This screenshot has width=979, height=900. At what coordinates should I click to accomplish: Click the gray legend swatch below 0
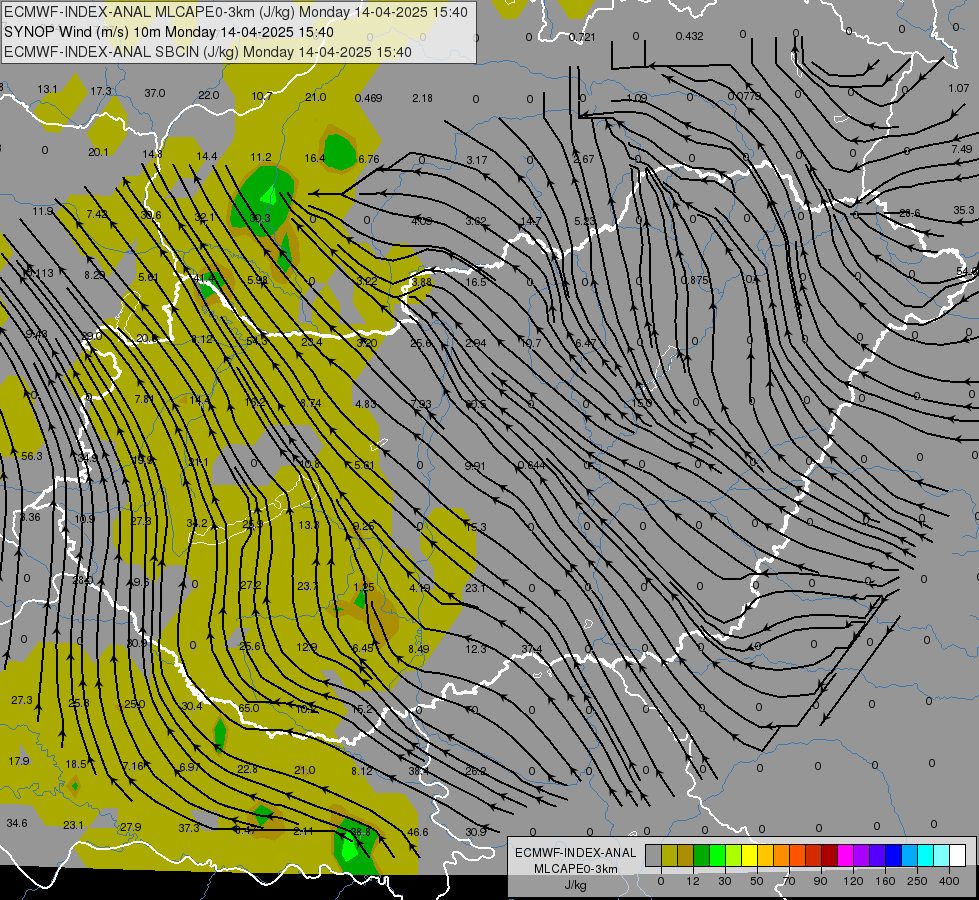click(653, 856)
